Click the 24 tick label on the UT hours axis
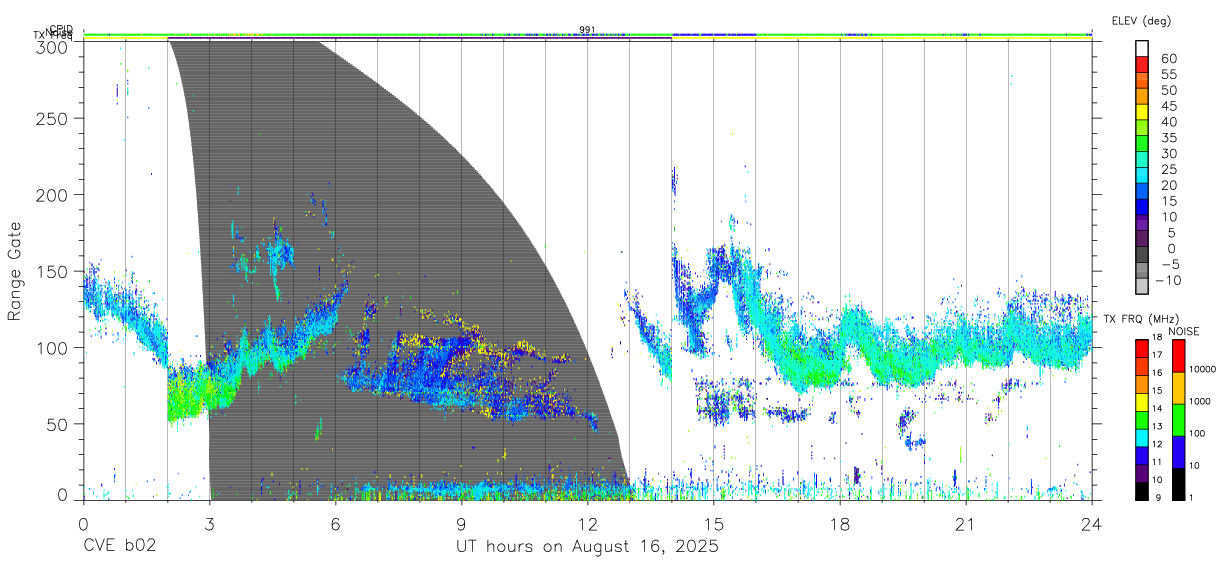The width and height of the screenshot is (1228, 567). coord(1092,524)
